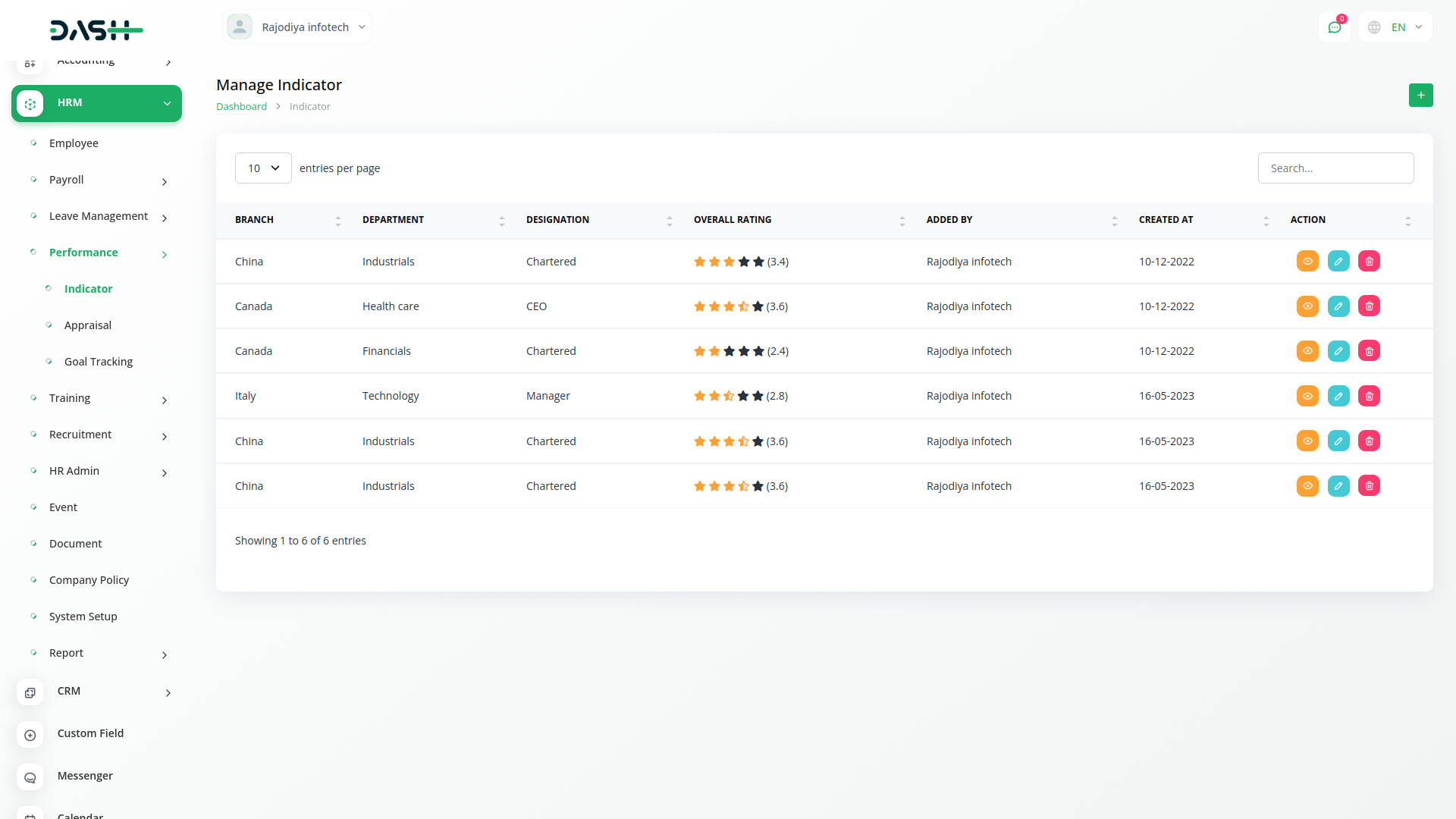Screen dimensions: 1456x819
Task: Edit the Italy Technology Manager indicator
Action: (x=1338, y=396)
